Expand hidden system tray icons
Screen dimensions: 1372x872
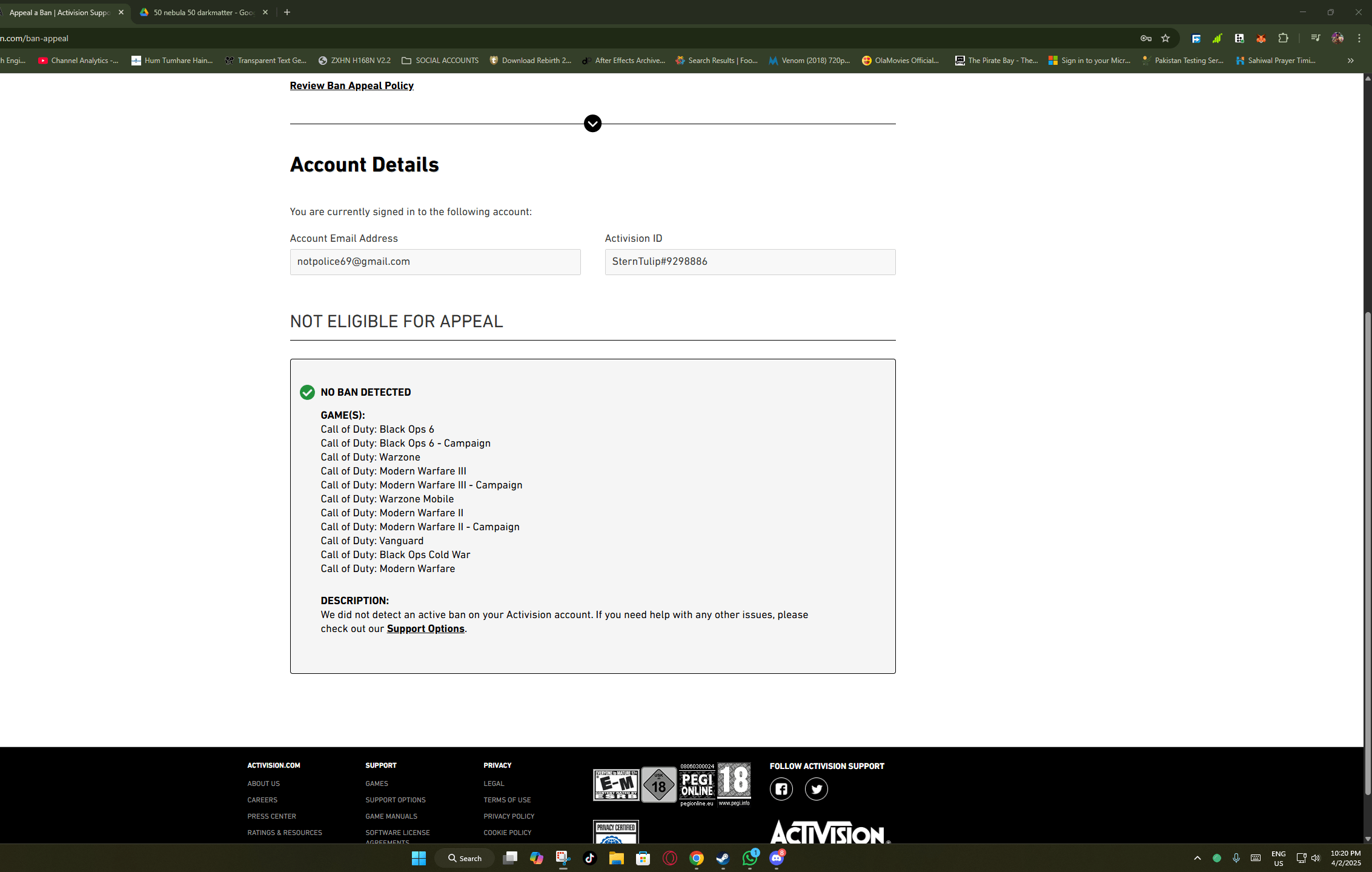click(1197, 858)
